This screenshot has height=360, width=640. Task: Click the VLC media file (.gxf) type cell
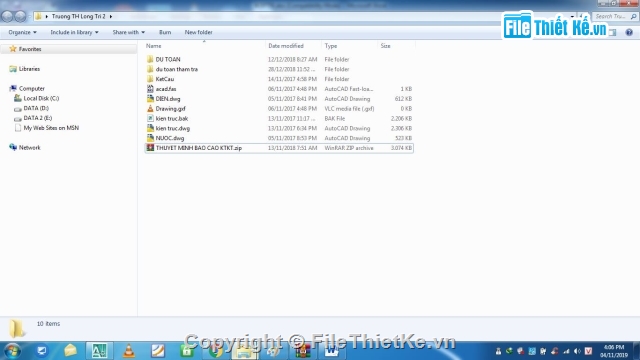[x=349, y=109]
